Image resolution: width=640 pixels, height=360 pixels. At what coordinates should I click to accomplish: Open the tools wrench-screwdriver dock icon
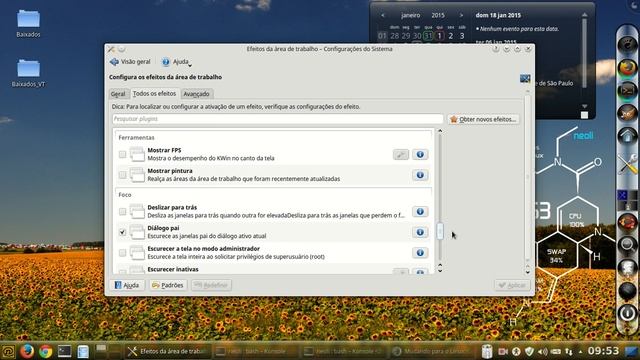tap(628, 164)
